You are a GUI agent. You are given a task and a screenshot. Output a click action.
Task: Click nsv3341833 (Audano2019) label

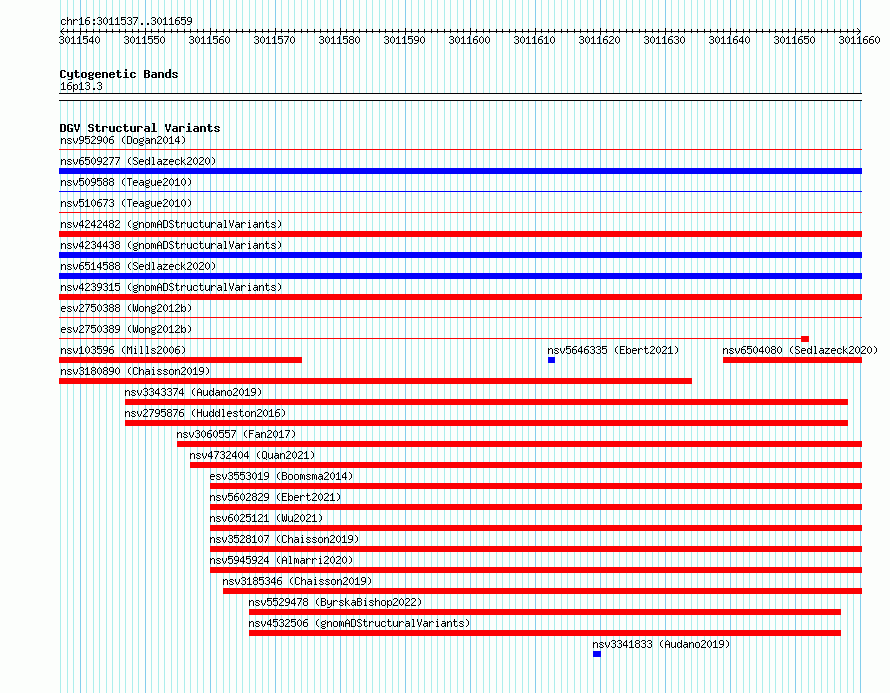[661, 644]
